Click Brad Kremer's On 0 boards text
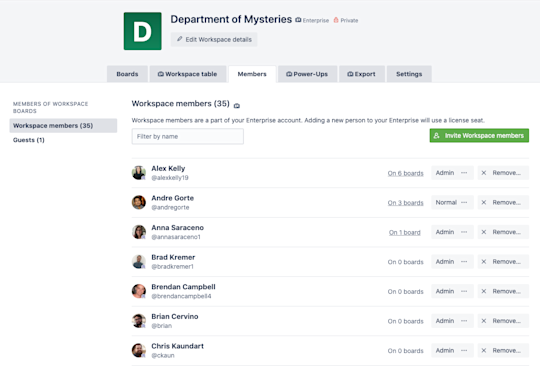The image size is (540, 367). pyautogui.click(x=405, y=262)
